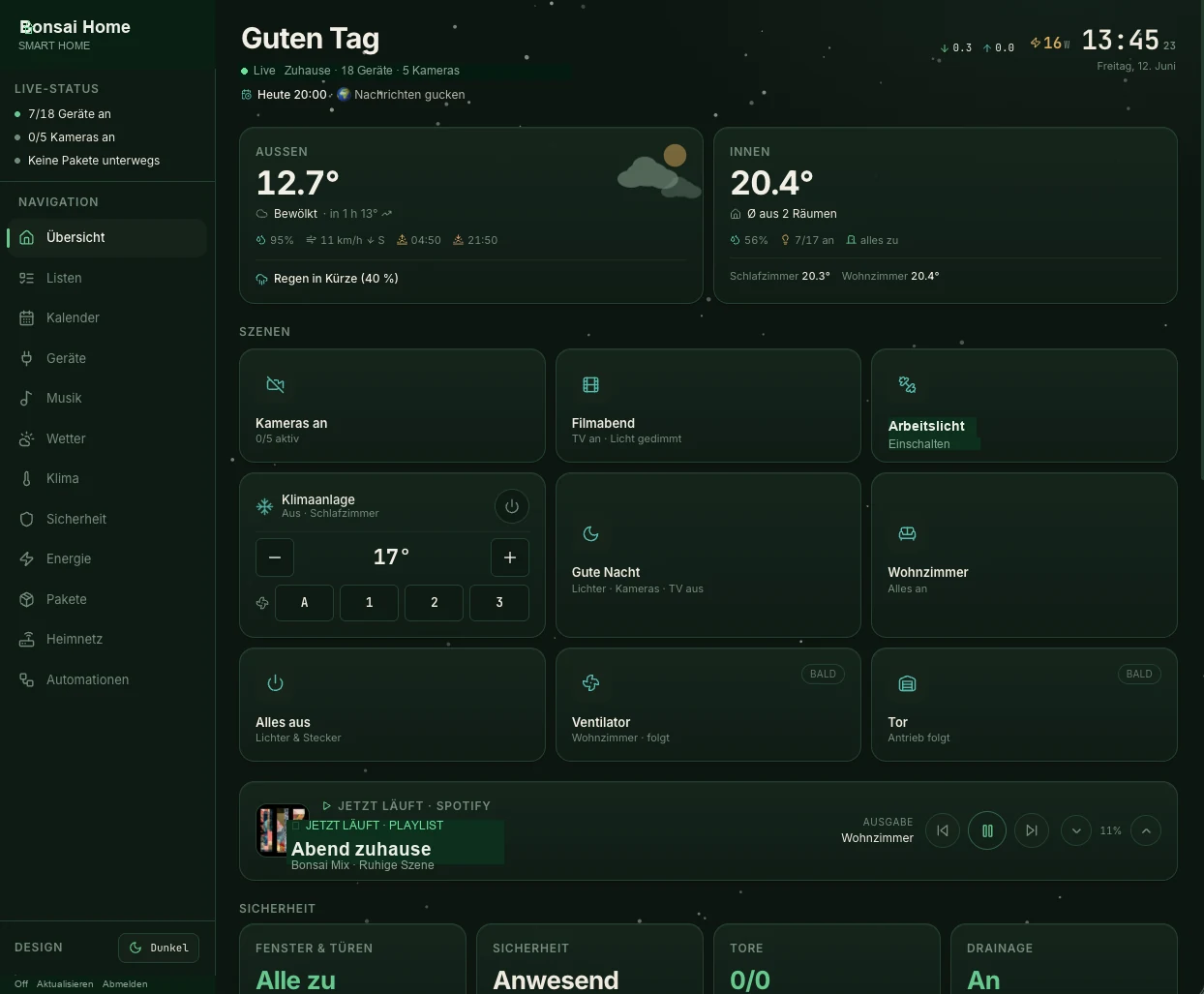Click the moon icon in Gute Nacht
1204x994 pixels.
[x=590, y=533]
